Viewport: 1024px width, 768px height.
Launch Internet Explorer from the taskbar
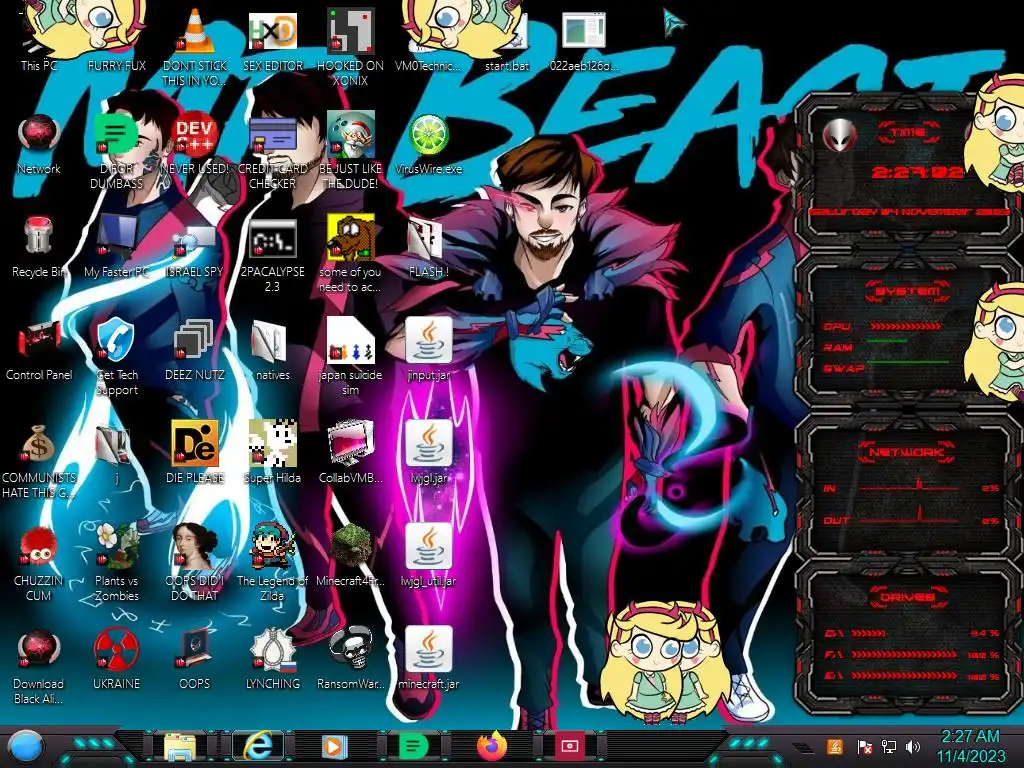tap(258, 746)
